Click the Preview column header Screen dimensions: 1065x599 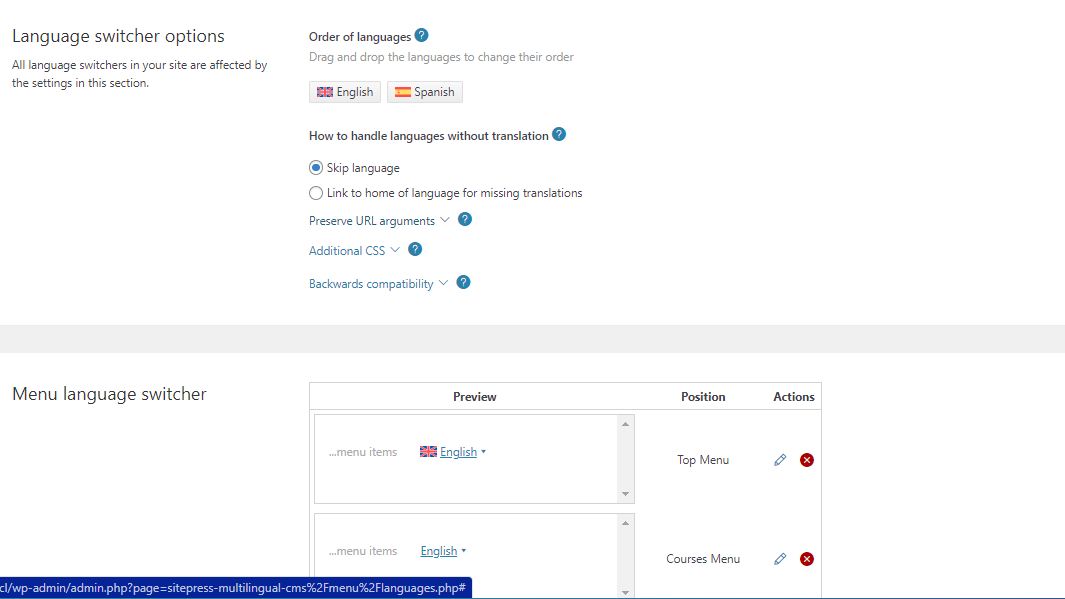click(x=475, y=397)
